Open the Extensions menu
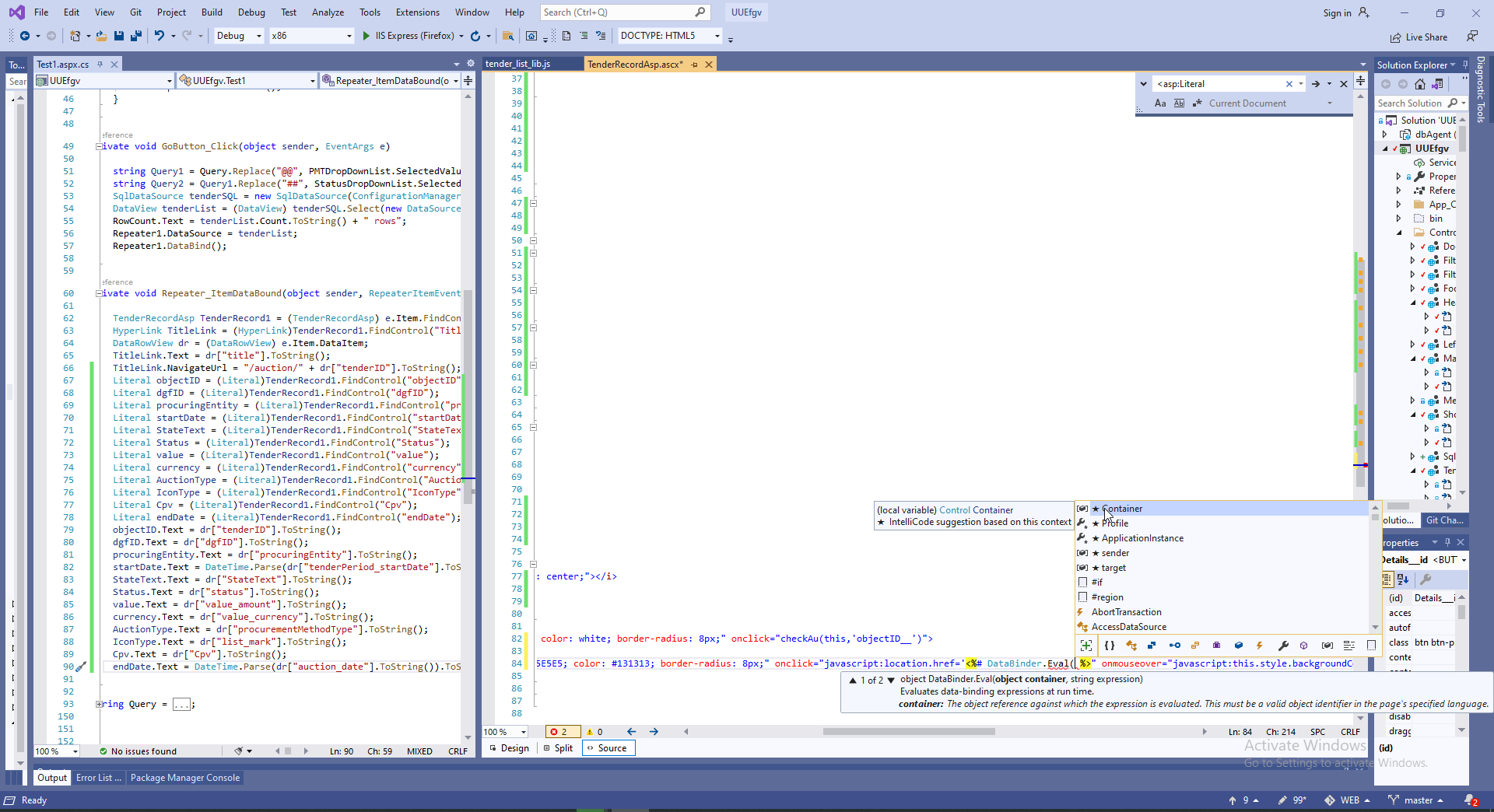 click(417, 12)
